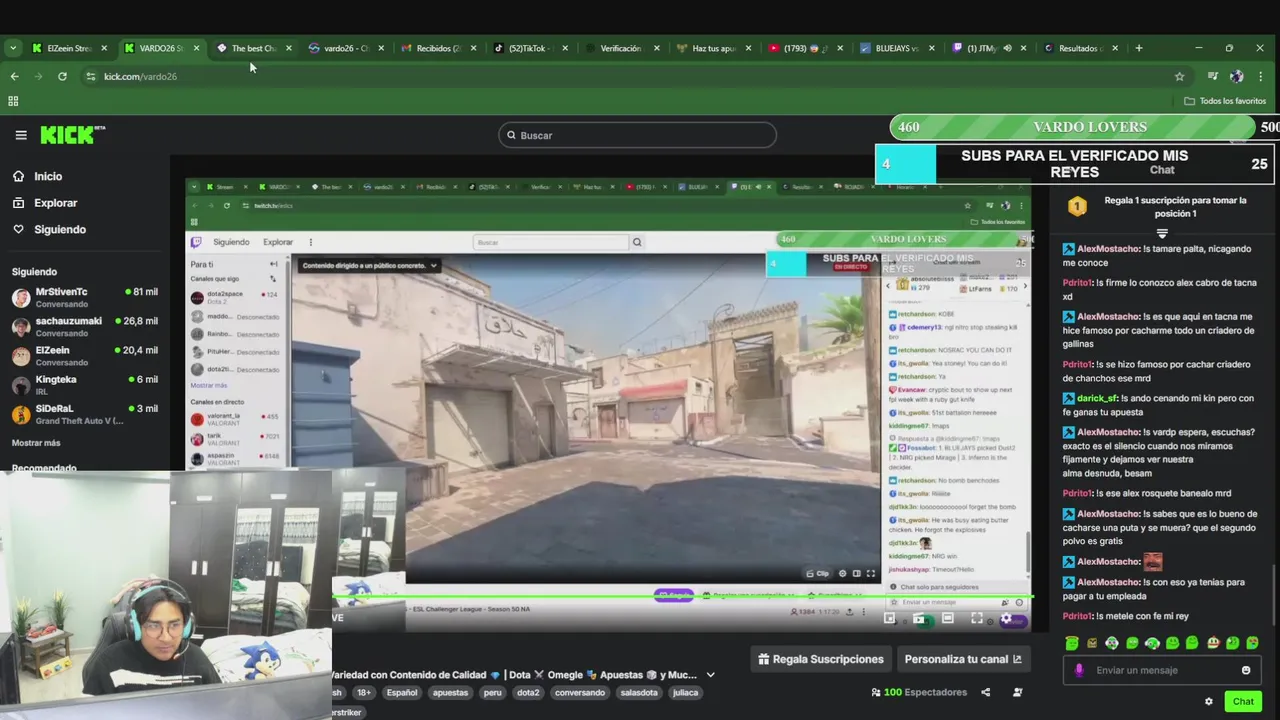Screen dimensions: 1280x720
Task: Bookmark this page with the star icon
Action: (x=1179, y=76)
